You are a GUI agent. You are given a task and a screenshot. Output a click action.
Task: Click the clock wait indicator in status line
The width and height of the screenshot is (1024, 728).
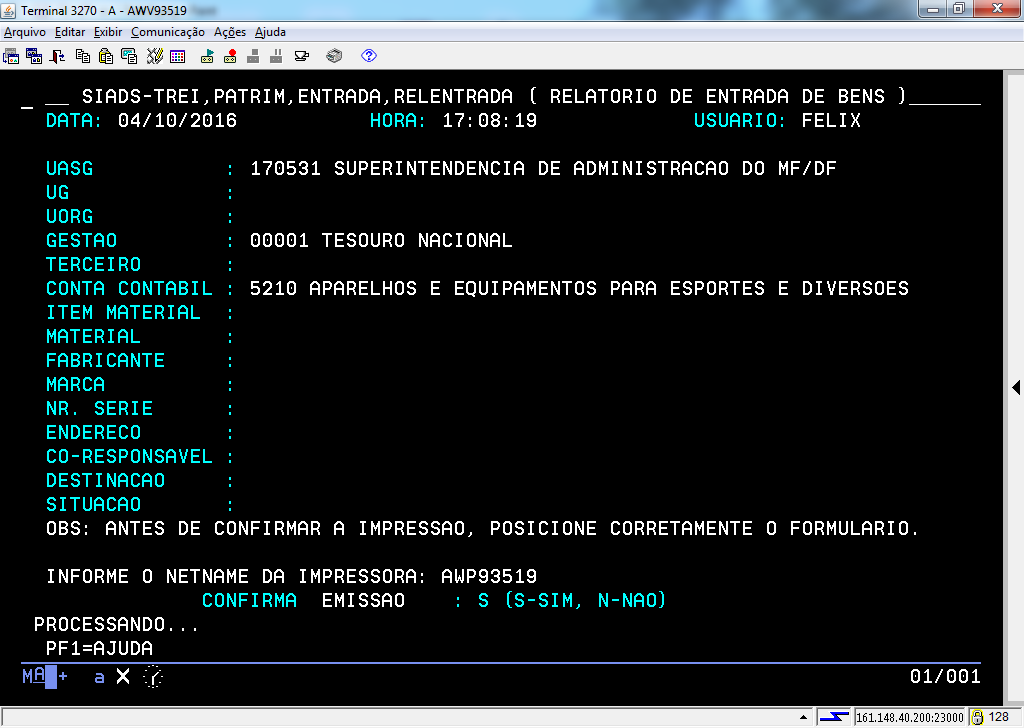153,676
